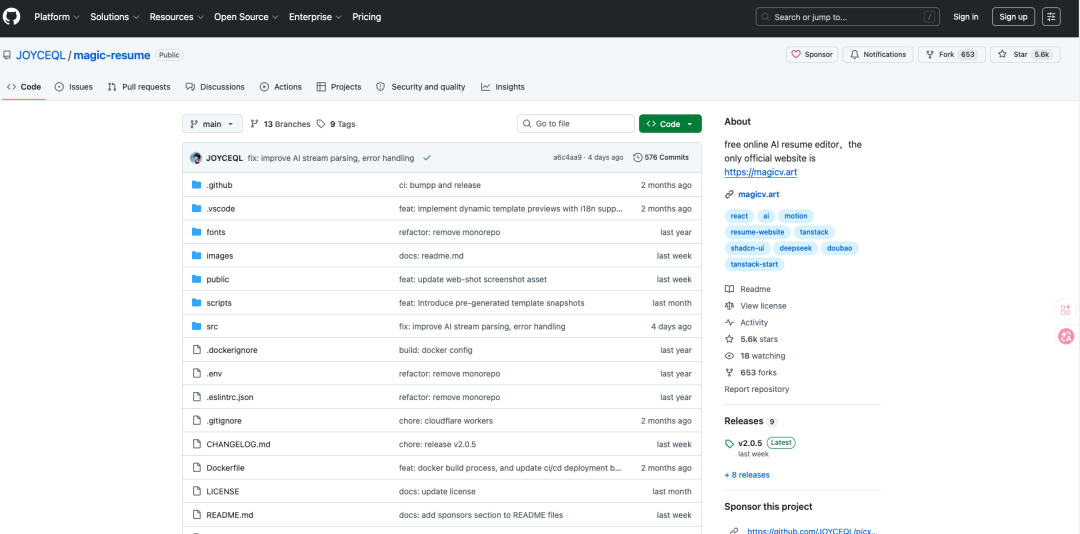Expand the Solutions menu
Image resolution: width=1080 pixels, height=534 pixels.
(115, 17)
